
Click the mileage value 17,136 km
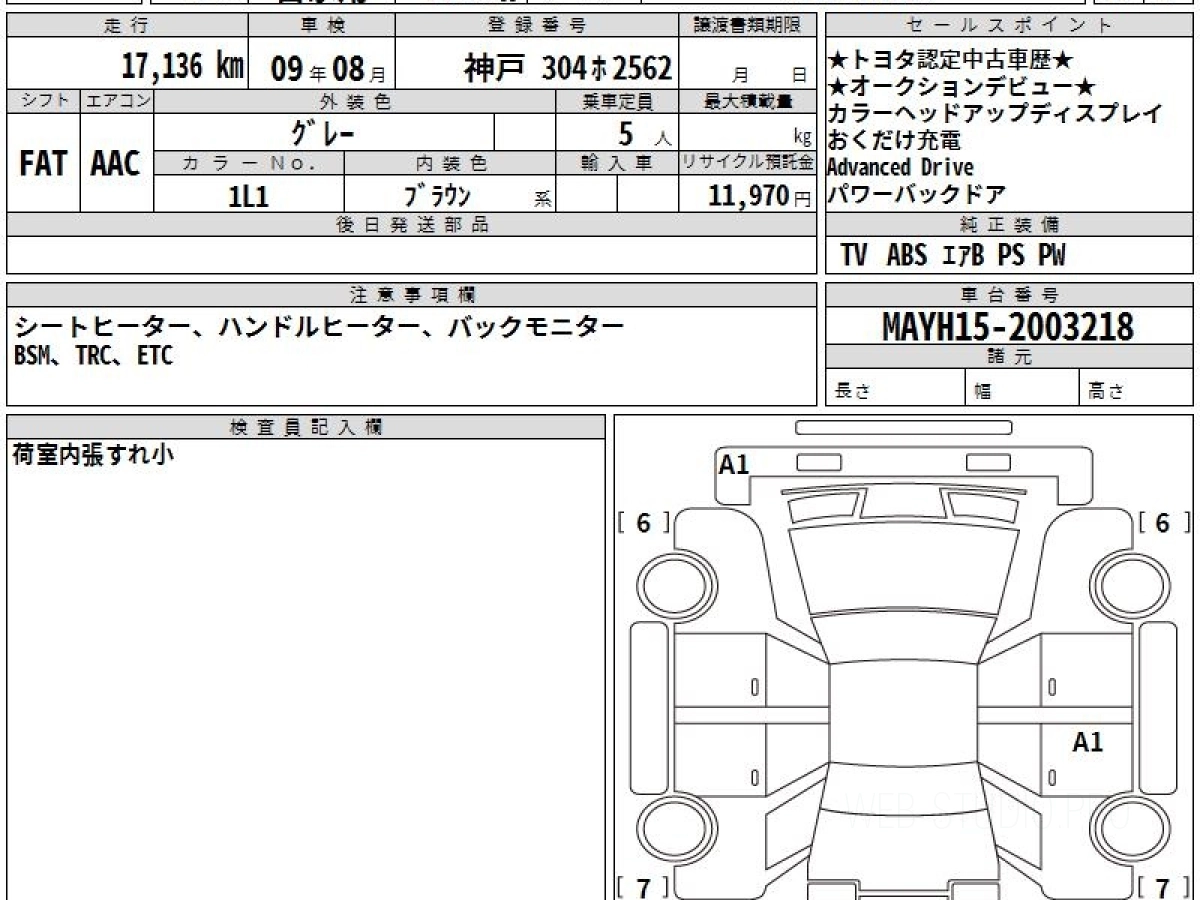pos(183,68)
